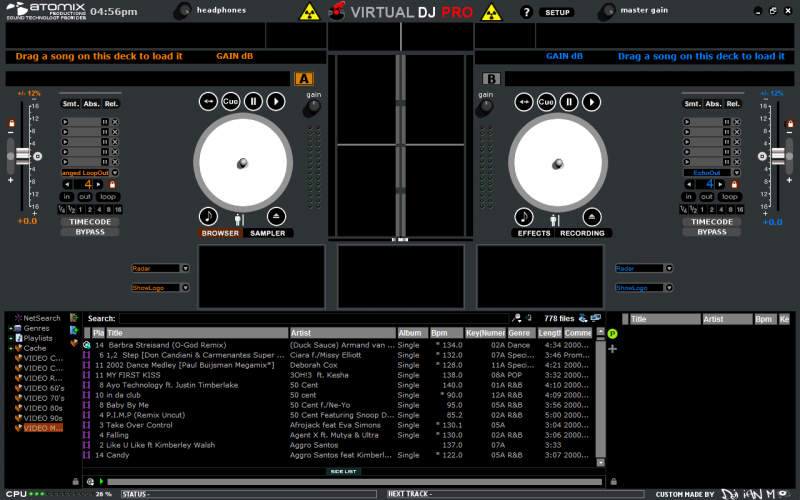This screenshot has height=500, width=800.
Task: Click the computer monitors icon beside file count
Action: [595, 318]
